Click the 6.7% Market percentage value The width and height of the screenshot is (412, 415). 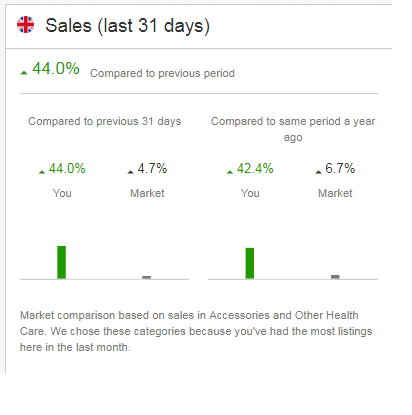click(x=340, y=168)
